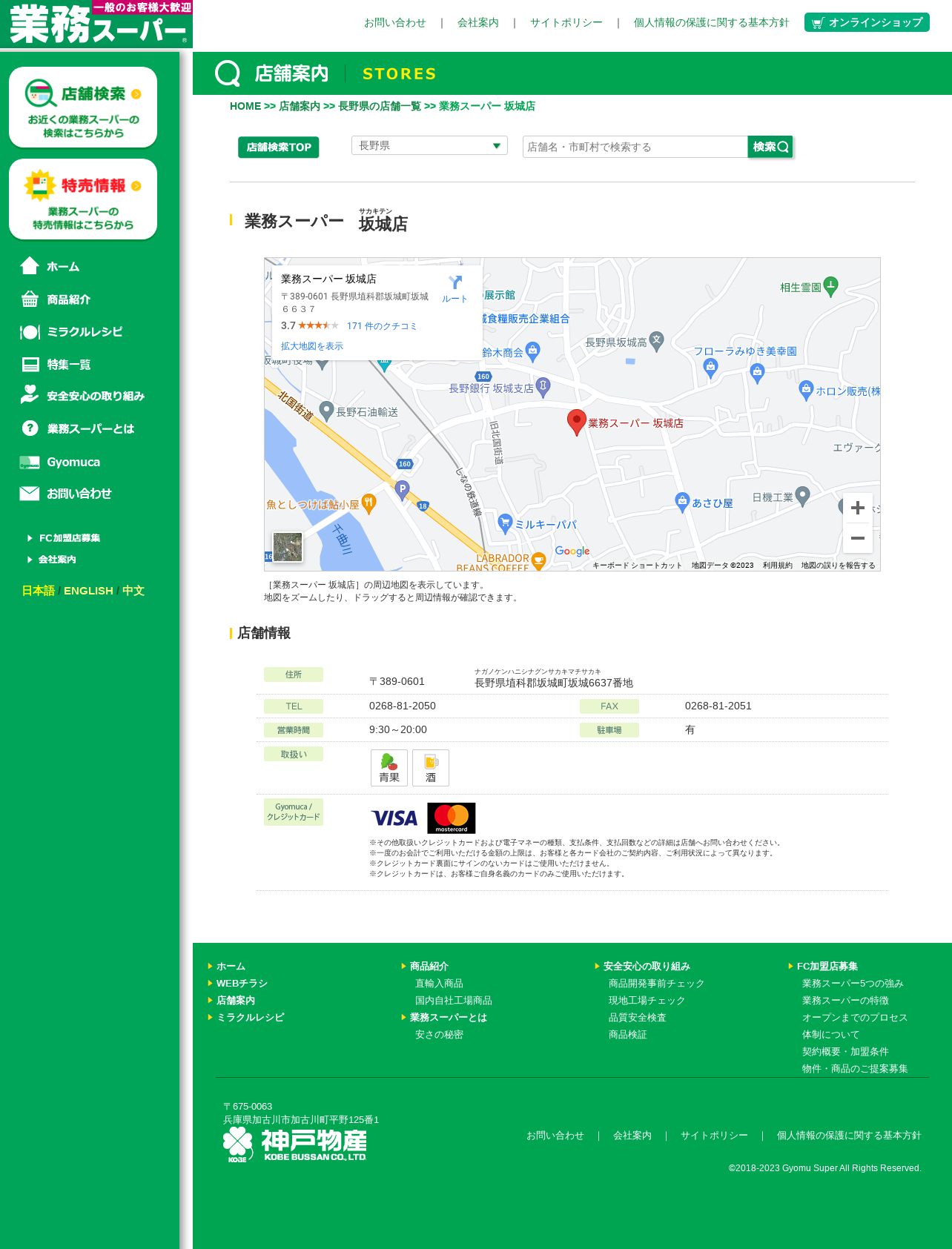952x1249 pixels.
Task: Open 171 件のクチコミ reviews link
Action: (x=382, y=326)
